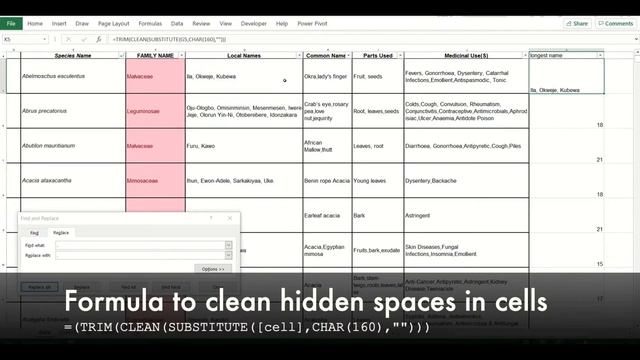This screenshot has width=640, height=360.
Task: Open the Data ribbon tab
Action: click(177, 24)
